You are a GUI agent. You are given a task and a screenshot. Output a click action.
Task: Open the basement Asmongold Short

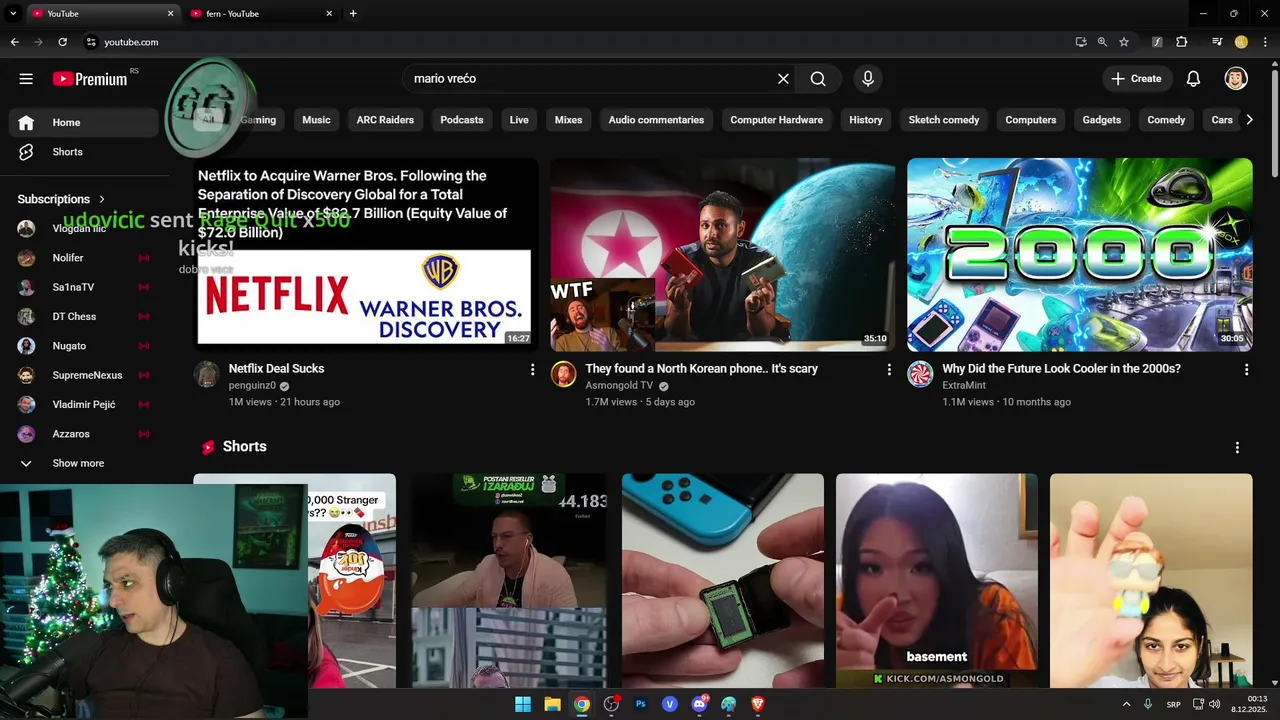[937, 580]
